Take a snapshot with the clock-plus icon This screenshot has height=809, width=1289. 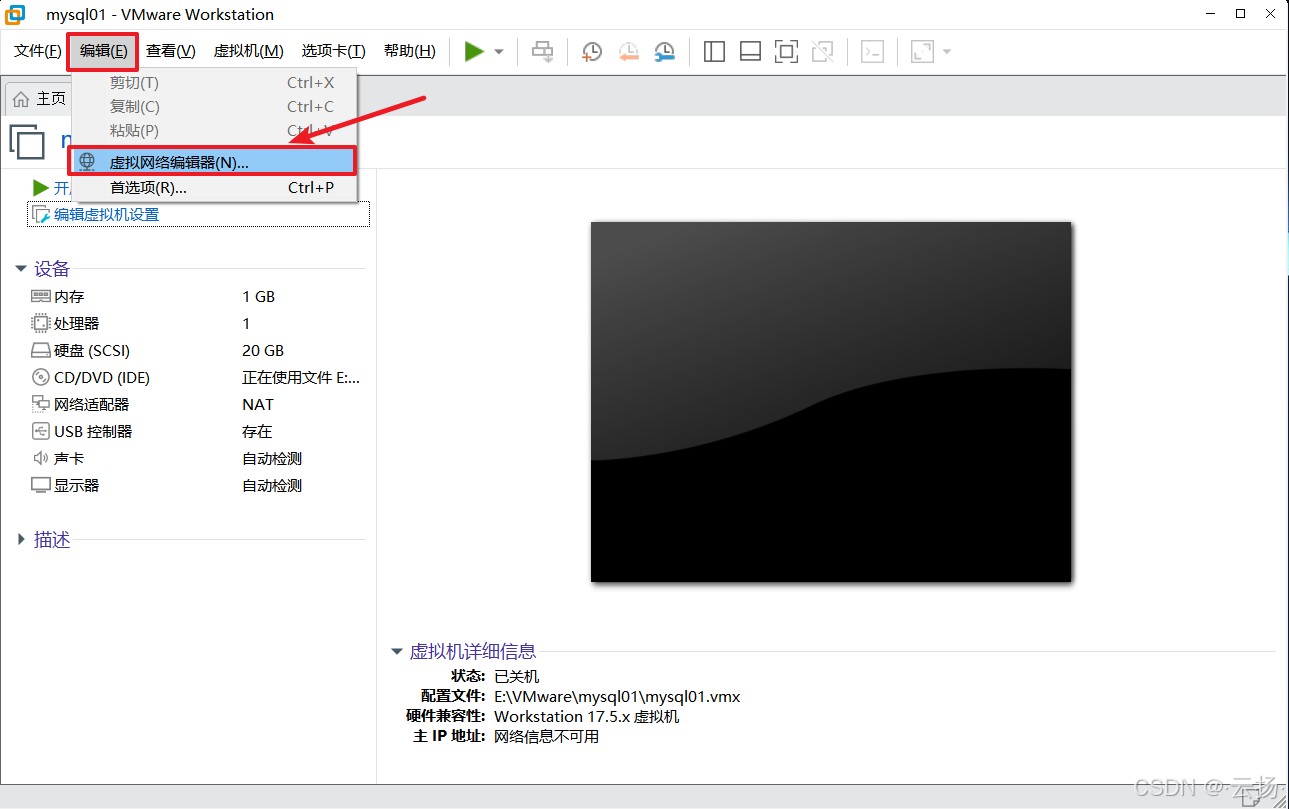click(x=592, y=51)
